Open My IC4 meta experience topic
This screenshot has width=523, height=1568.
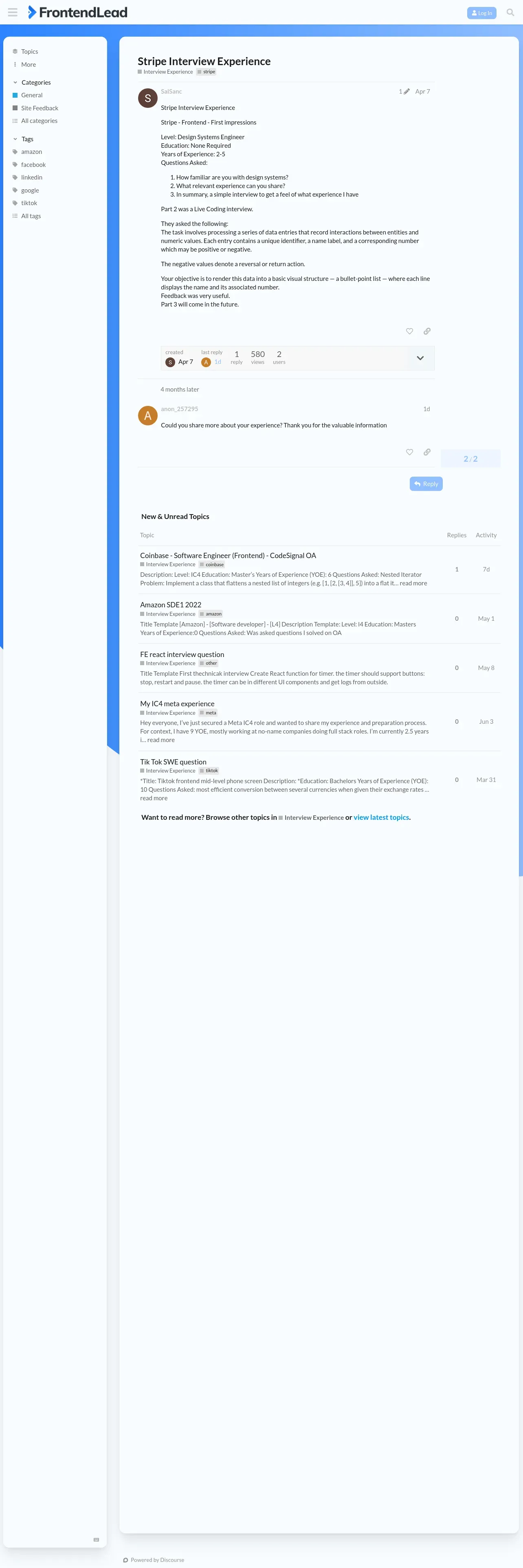coord(177,704)
